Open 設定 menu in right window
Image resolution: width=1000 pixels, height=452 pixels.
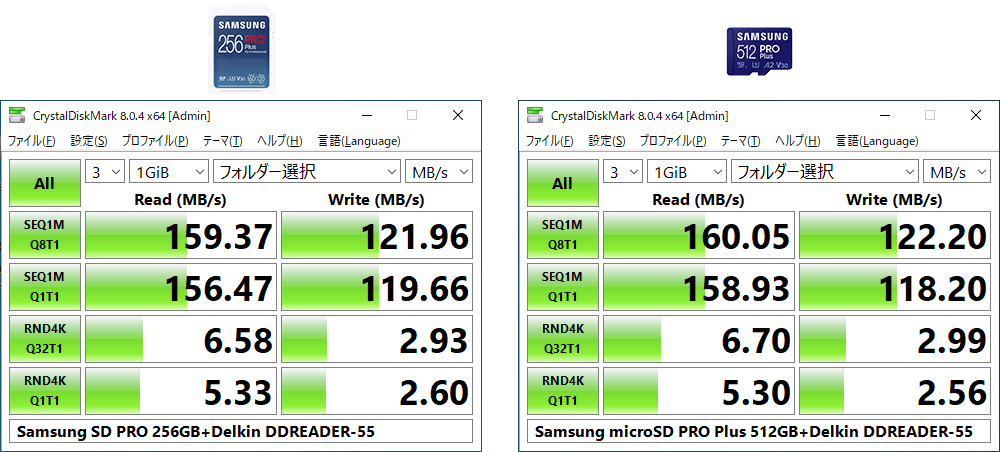pos(607,141)
